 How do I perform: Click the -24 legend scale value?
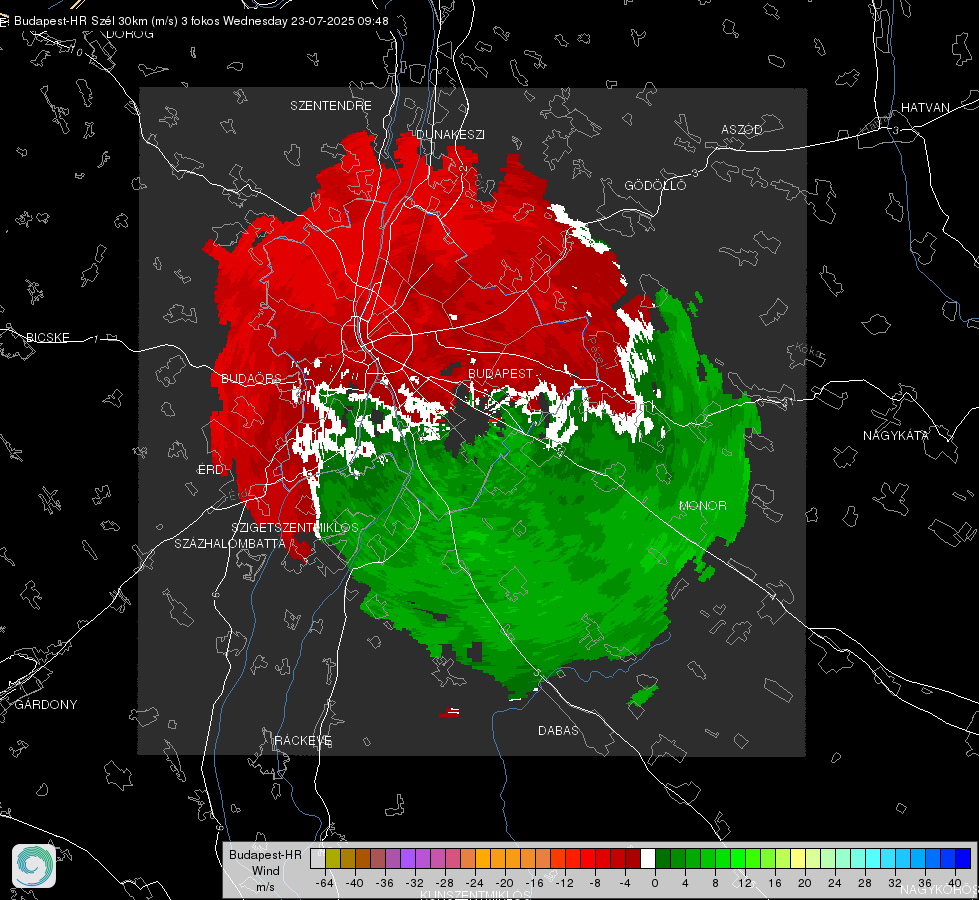tap(475, 883)
